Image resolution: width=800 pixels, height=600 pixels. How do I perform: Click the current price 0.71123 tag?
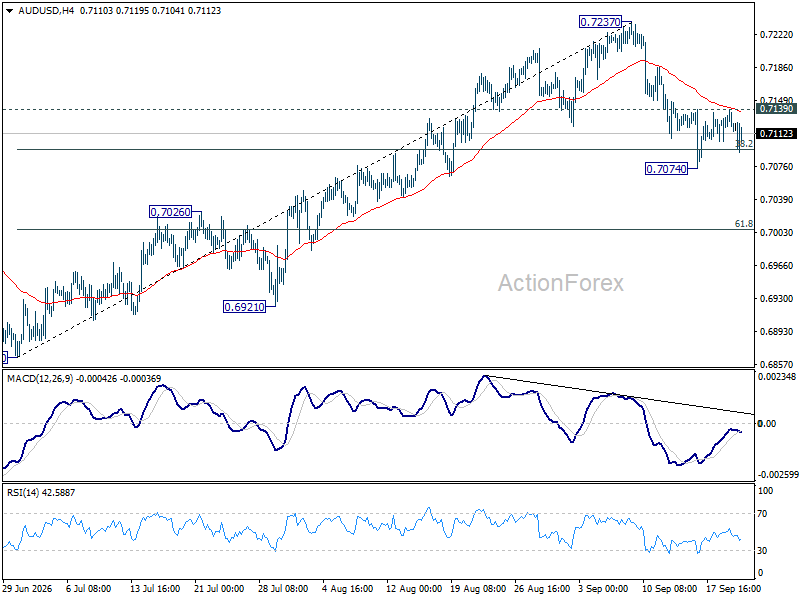[776, 134]
